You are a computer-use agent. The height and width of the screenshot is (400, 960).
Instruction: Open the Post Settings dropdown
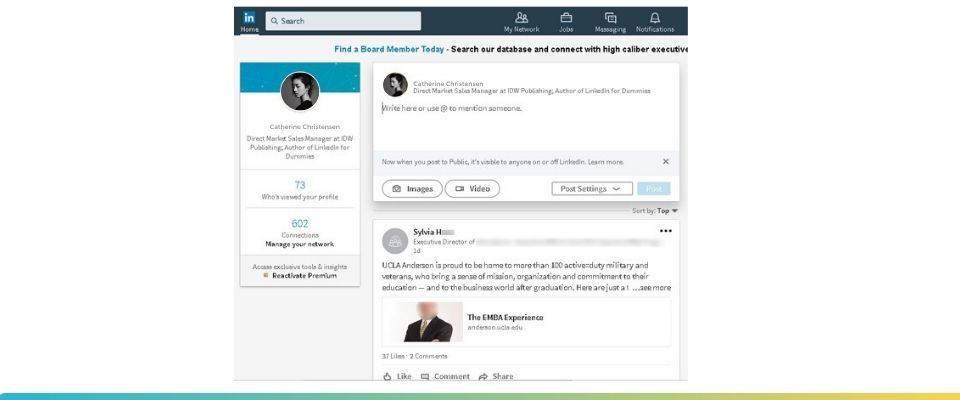(592, 189)
